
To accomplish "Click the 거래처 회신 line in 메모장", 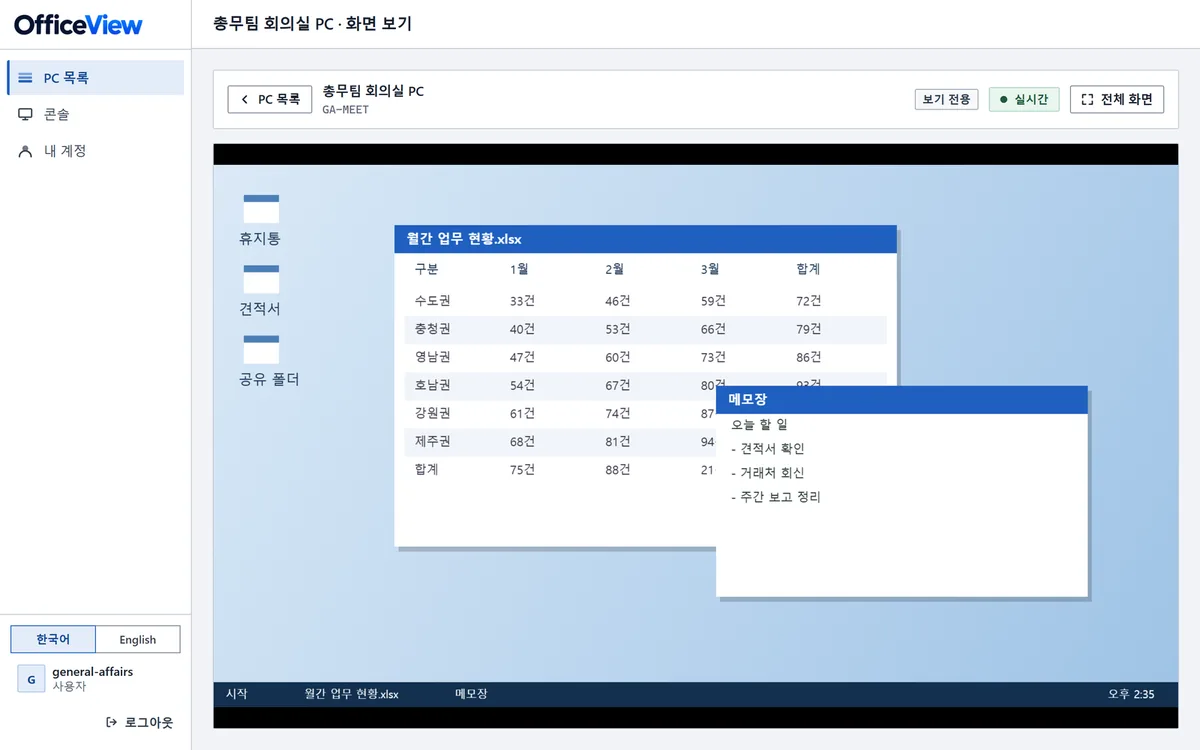I will point(768,473).
